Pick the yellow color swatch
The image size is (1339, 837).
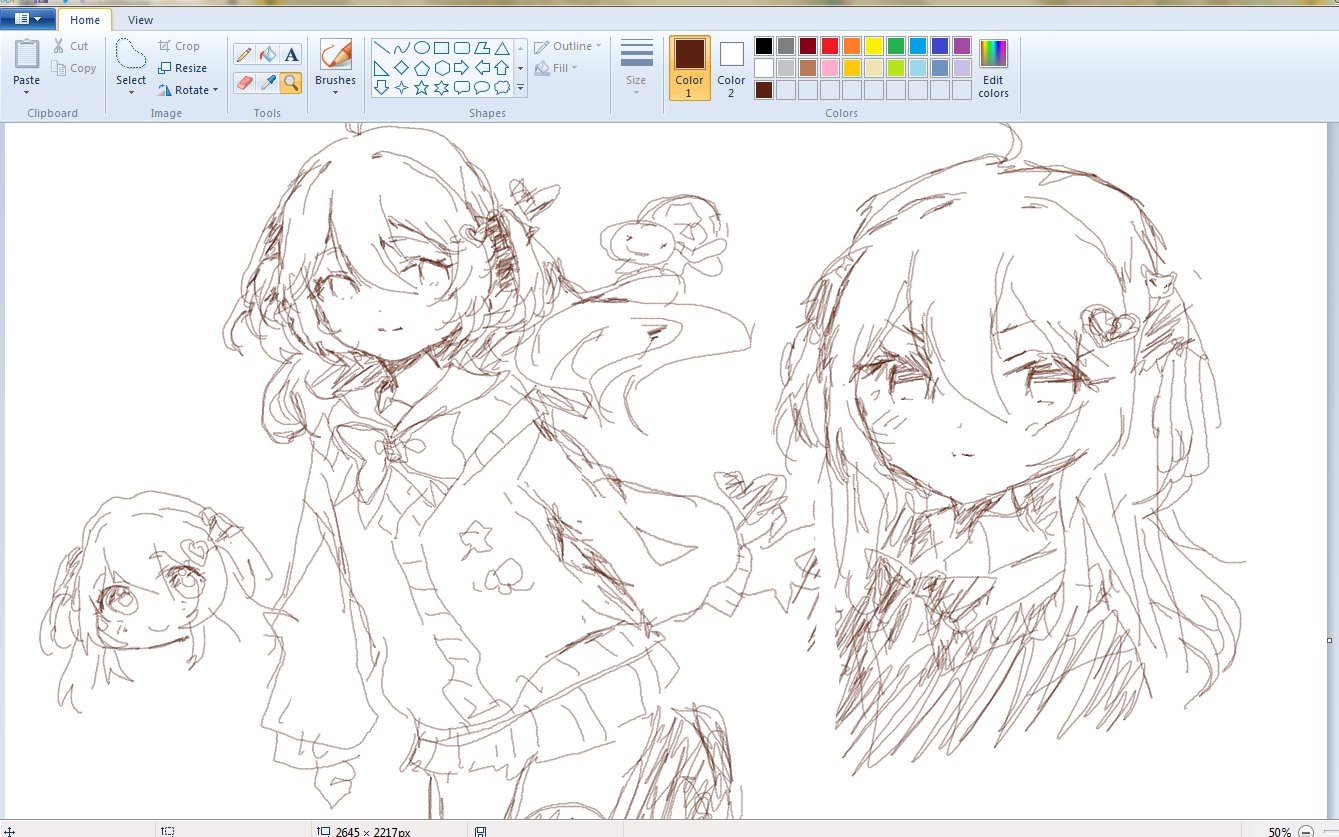[874, 46]
